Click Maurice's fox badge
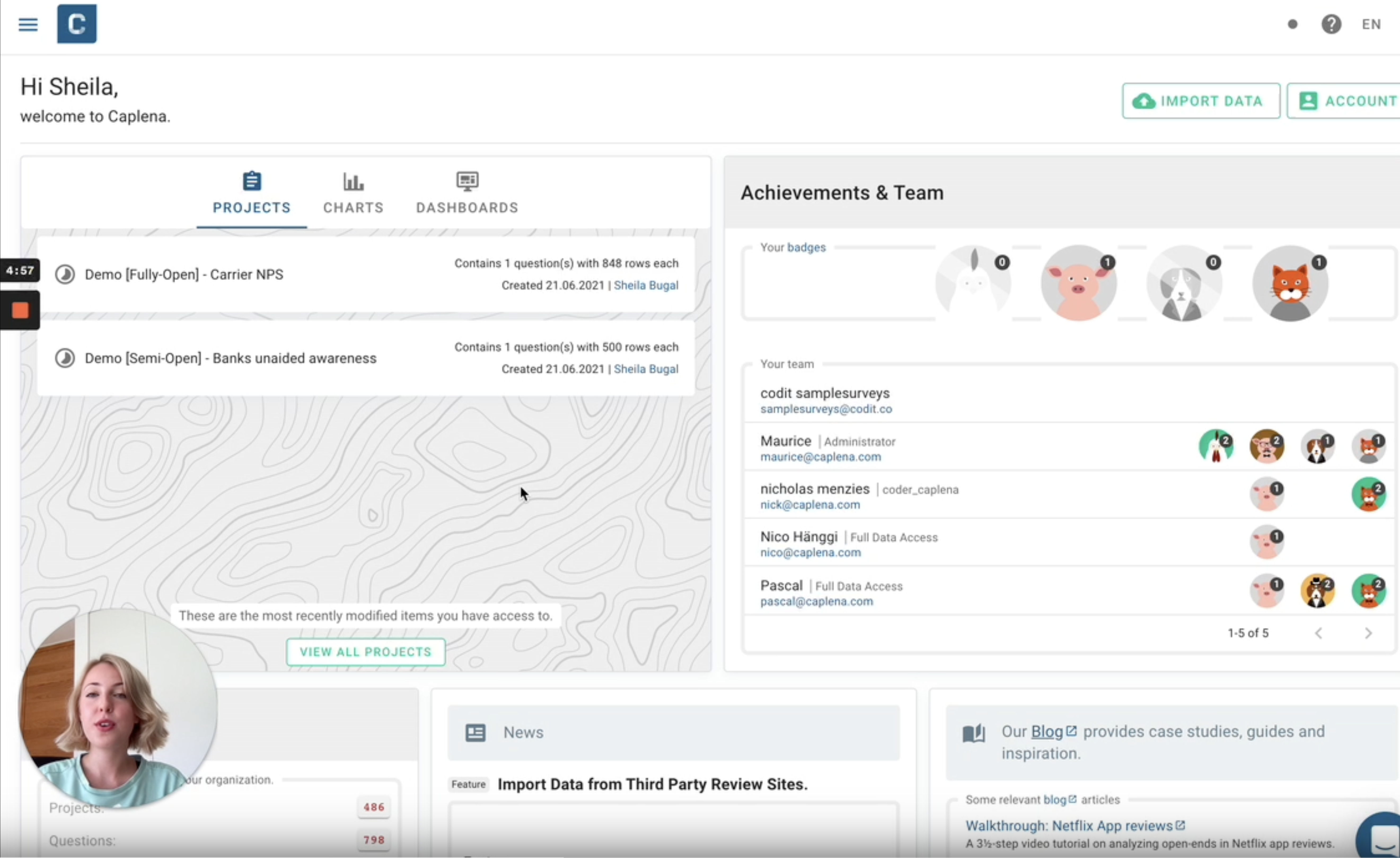 [x=1369, y=446]
